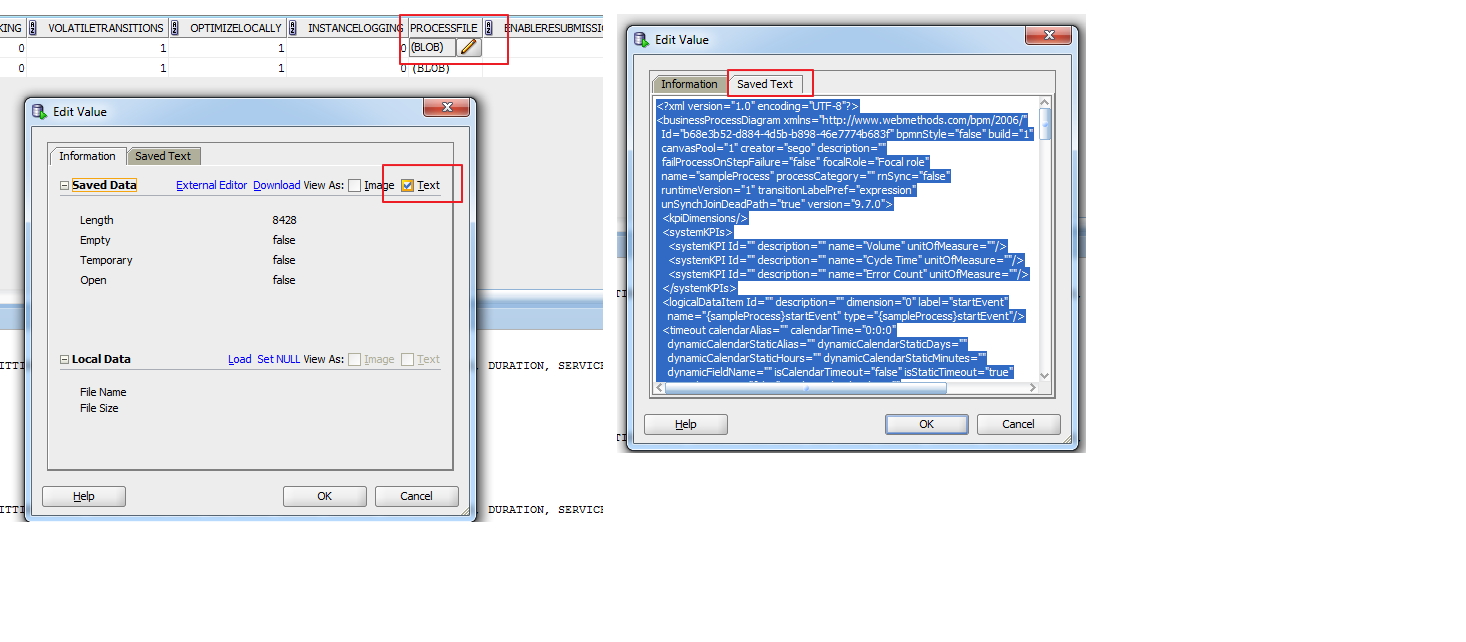Click the scroll-up arrow of Saved Text area

tap(1046, 102)
